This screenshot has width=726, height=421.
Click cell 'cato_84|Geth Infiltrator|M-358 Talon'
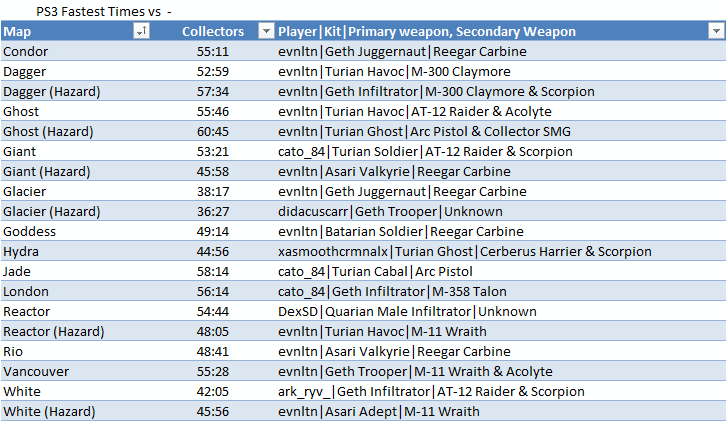click(x=501, y=291)
